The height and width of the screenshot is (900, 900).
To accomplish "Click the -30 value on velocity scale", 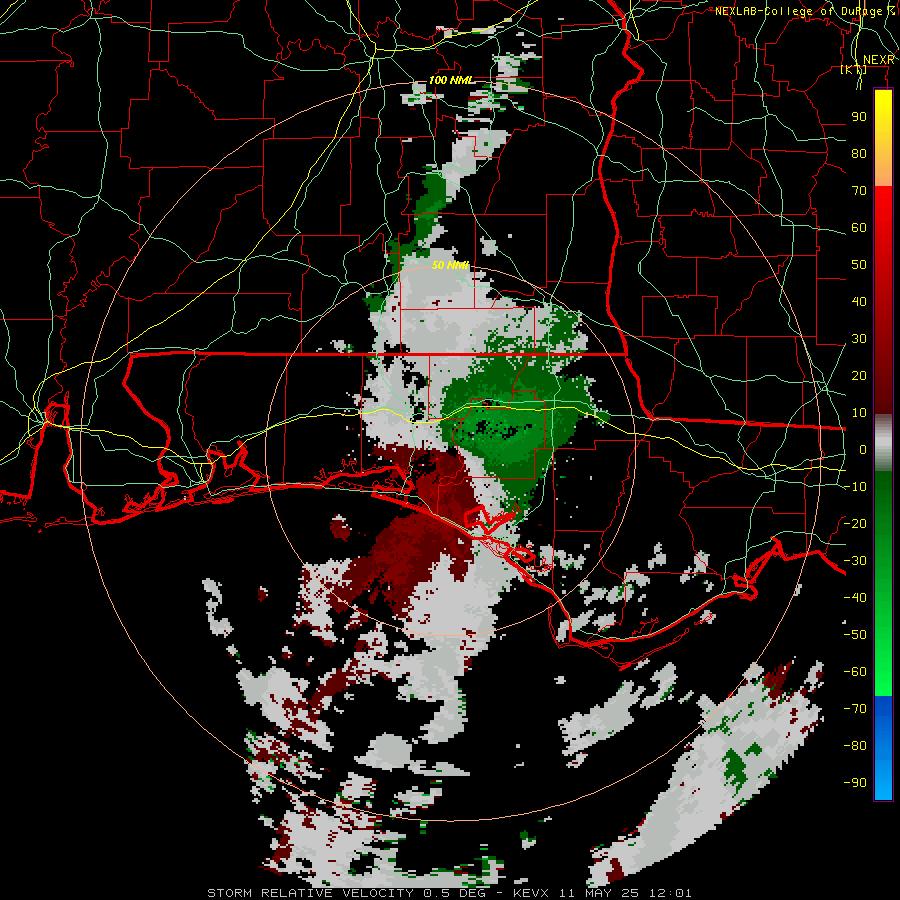I will 855,561.
